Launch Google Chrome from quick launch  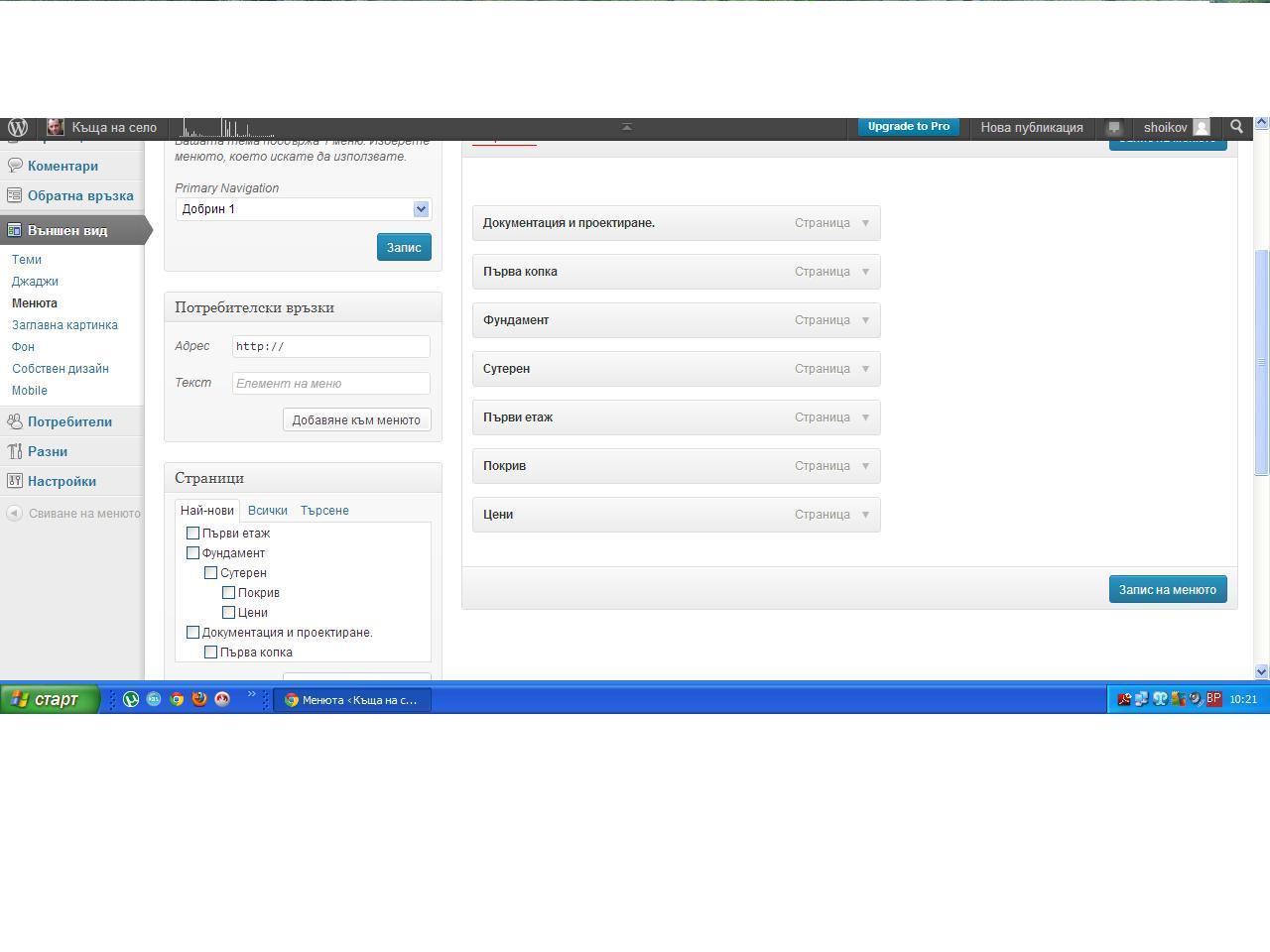[x=177, y=699]
